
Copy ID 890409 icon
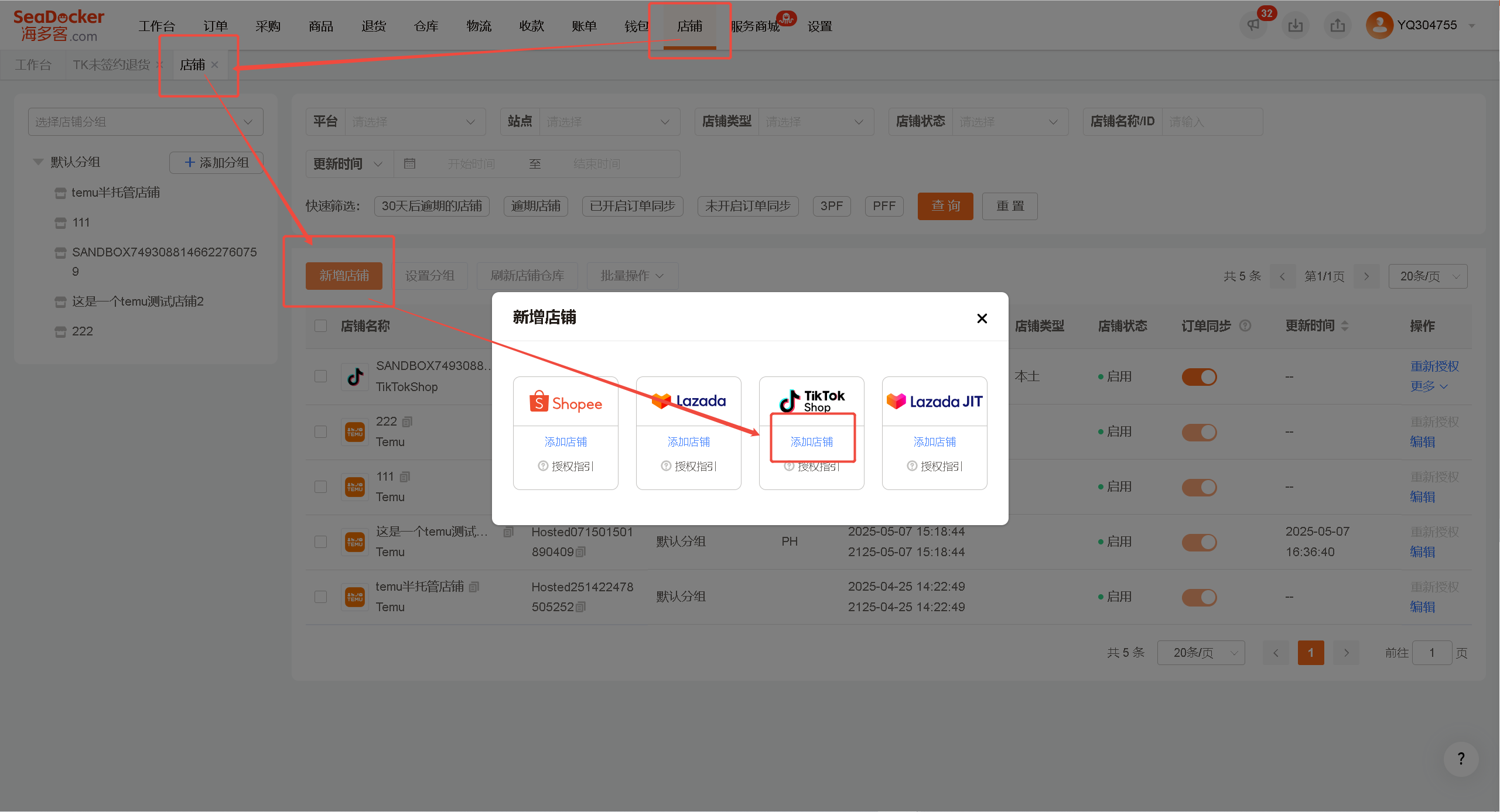(x=581, y=552)
